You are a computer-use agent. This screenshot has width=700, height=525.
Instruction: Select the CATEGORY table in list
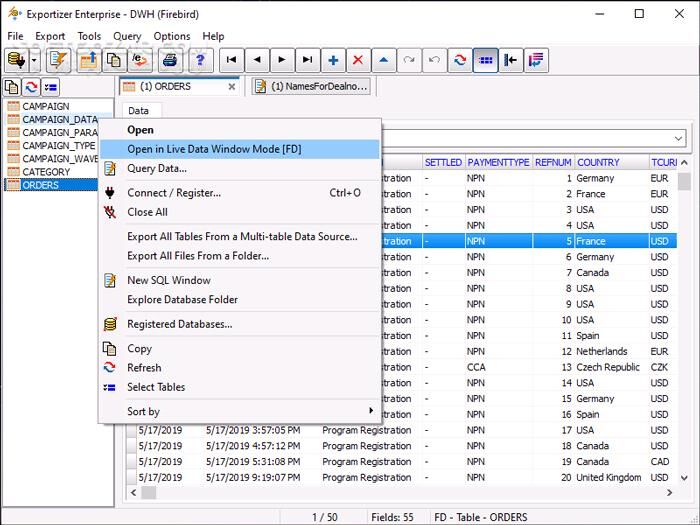[x=46, y=172]
